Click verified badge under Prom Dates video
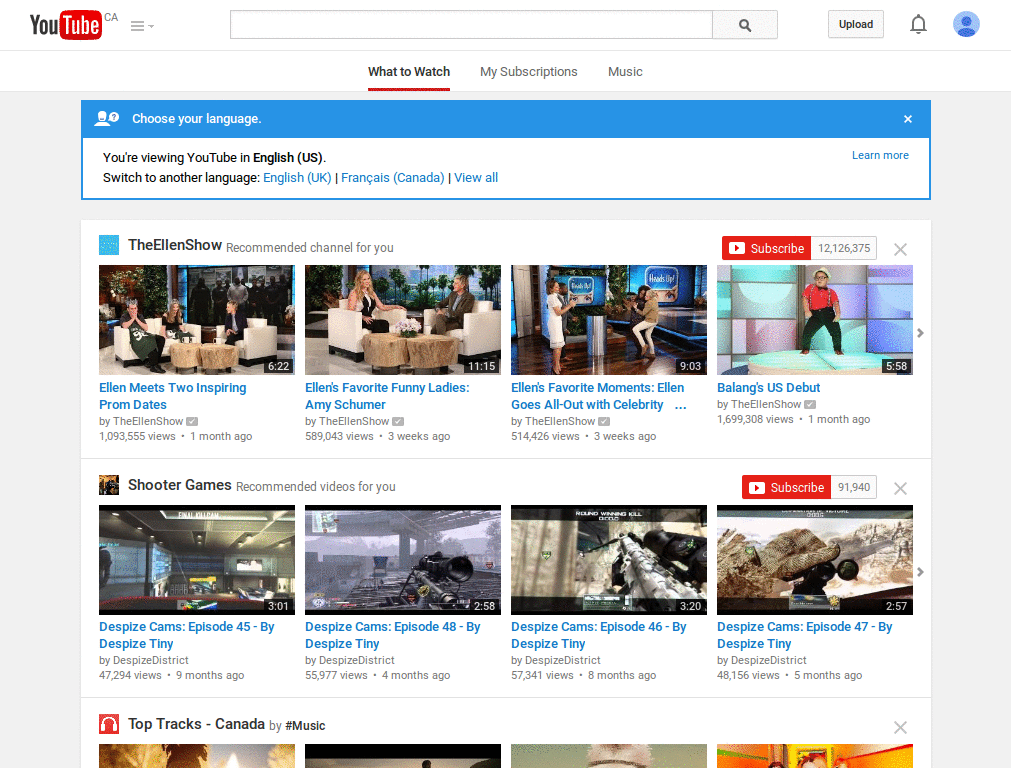This screenshot has width=1024, height=768. click(192, 422)
